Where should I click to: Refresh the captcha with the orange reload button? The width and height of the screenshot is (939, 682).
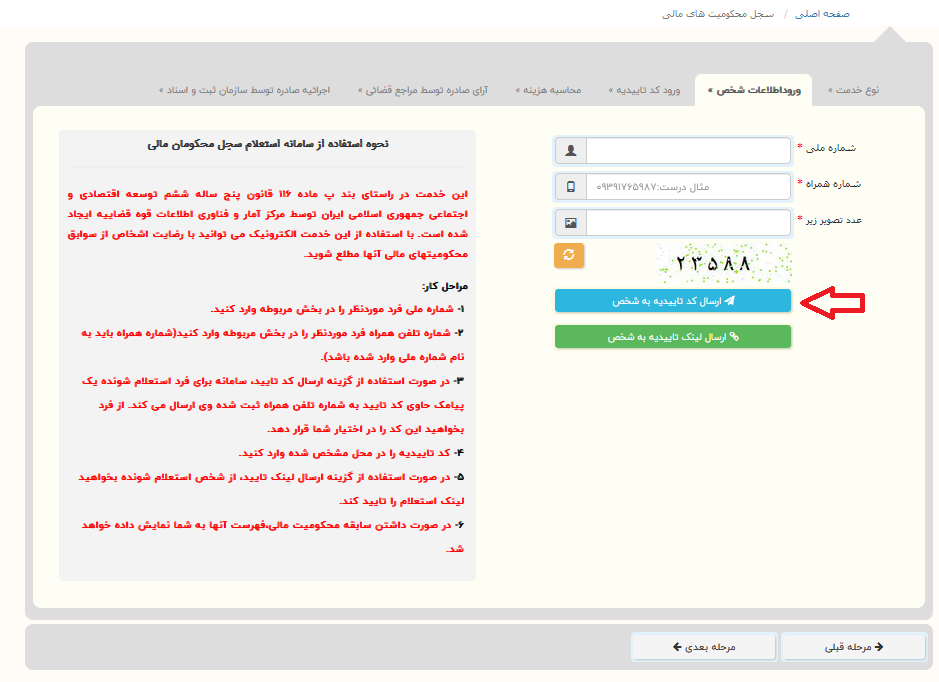tap(569, 255)
